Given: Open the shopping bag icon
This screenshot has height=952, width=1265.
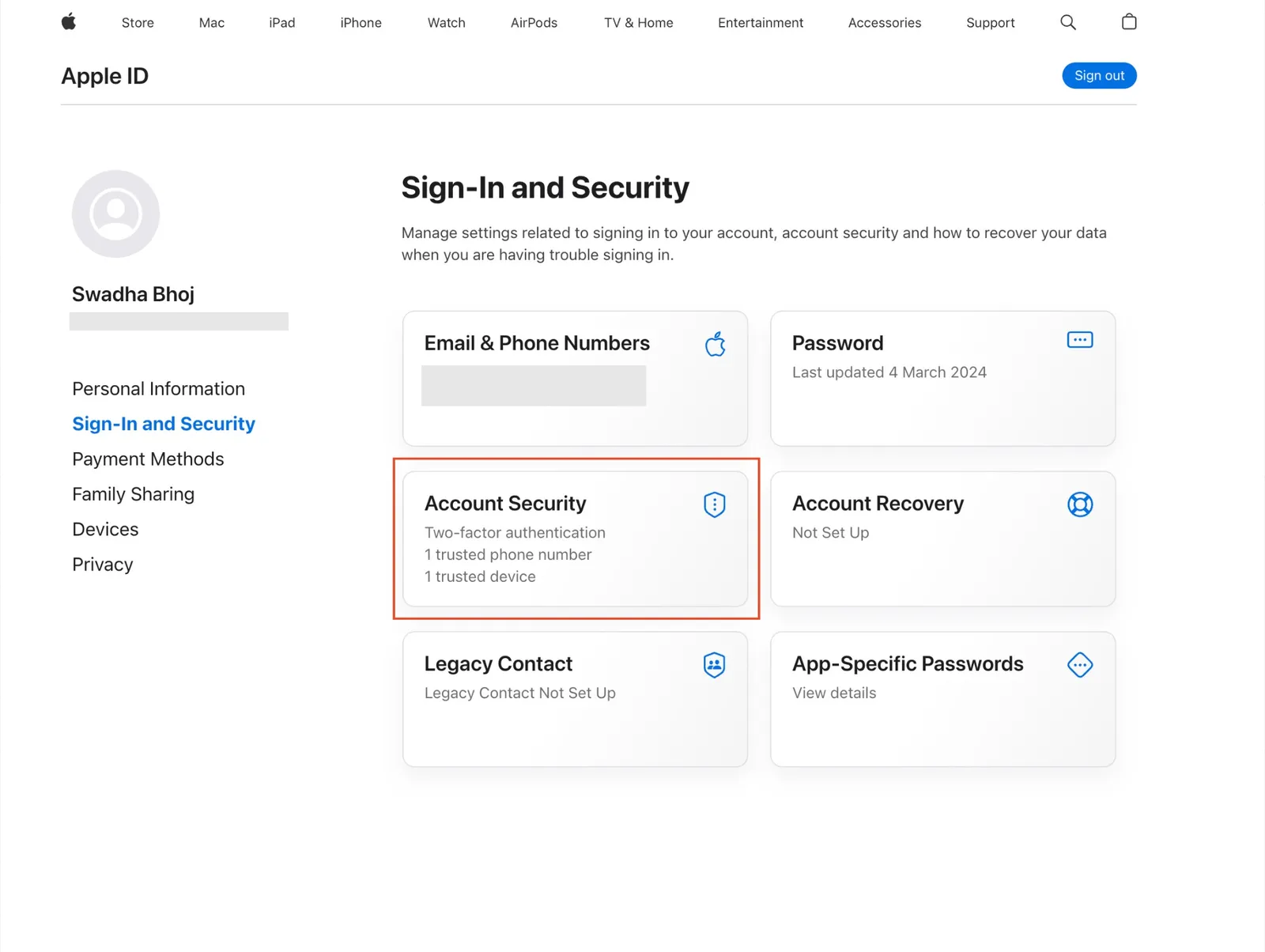Looking at the screenshot, I should (x=1129, y=21).
